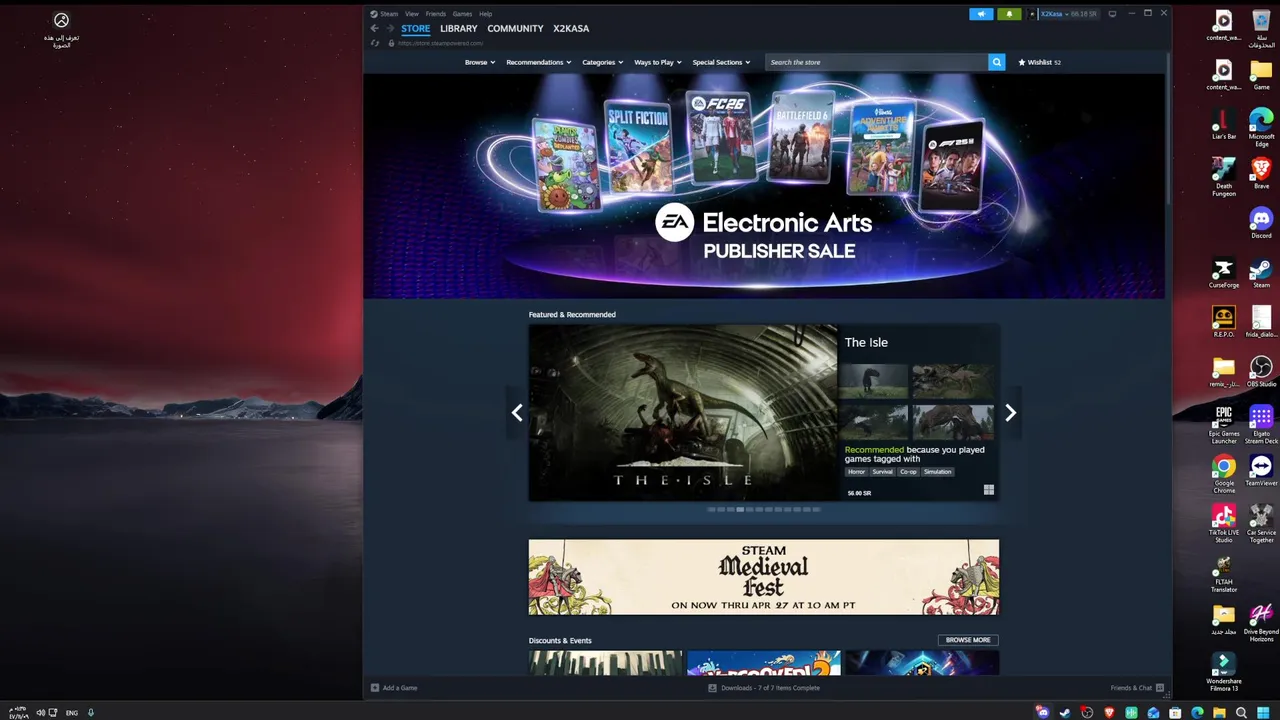Switch to the COMMUNITY tab
The image size is (1280, 720).
coord(515,29)
